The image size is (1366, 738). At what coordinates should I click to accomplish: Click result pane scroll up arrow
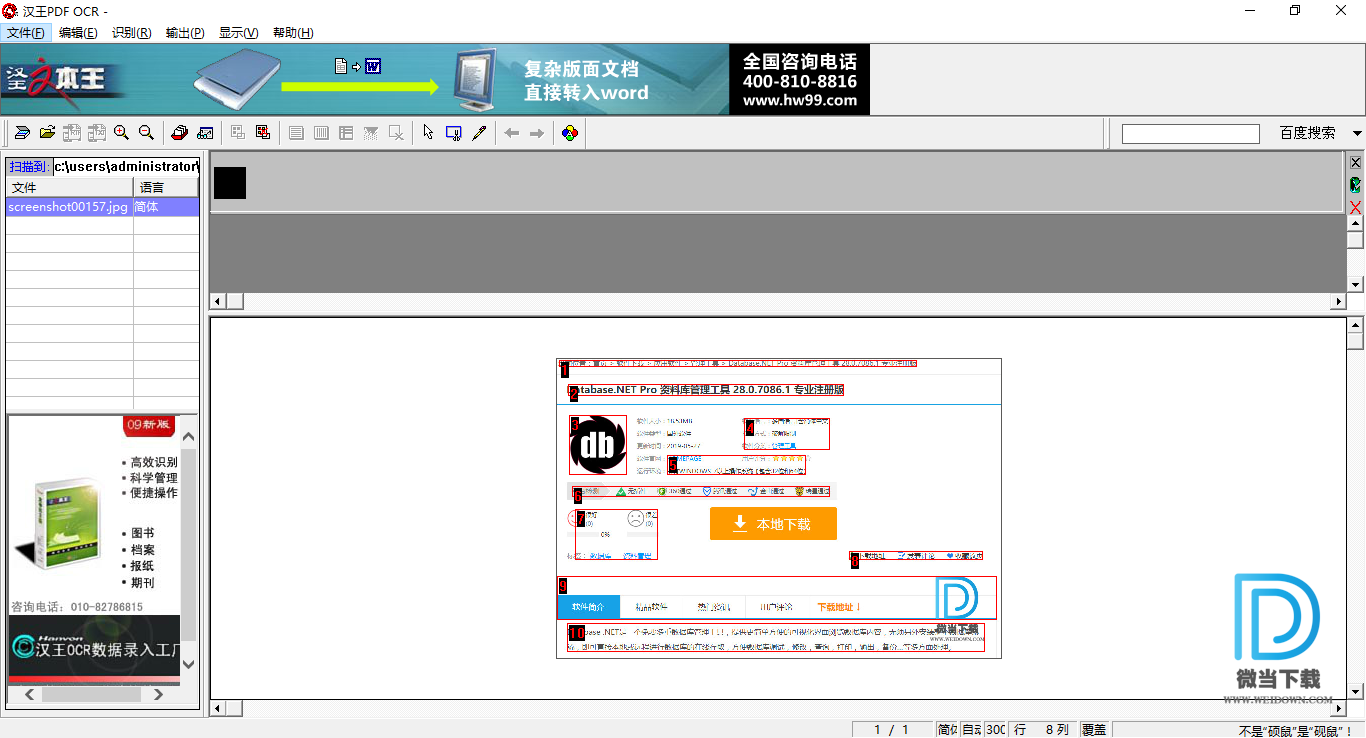tap(1356, 224)
